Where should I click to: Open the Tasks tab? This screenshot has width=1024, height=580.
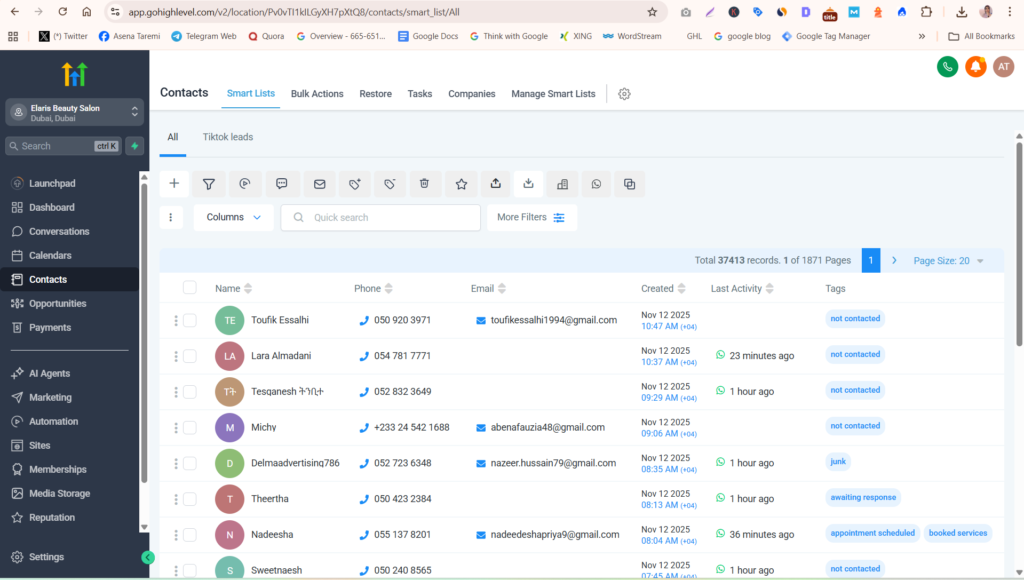click(420, 94)
